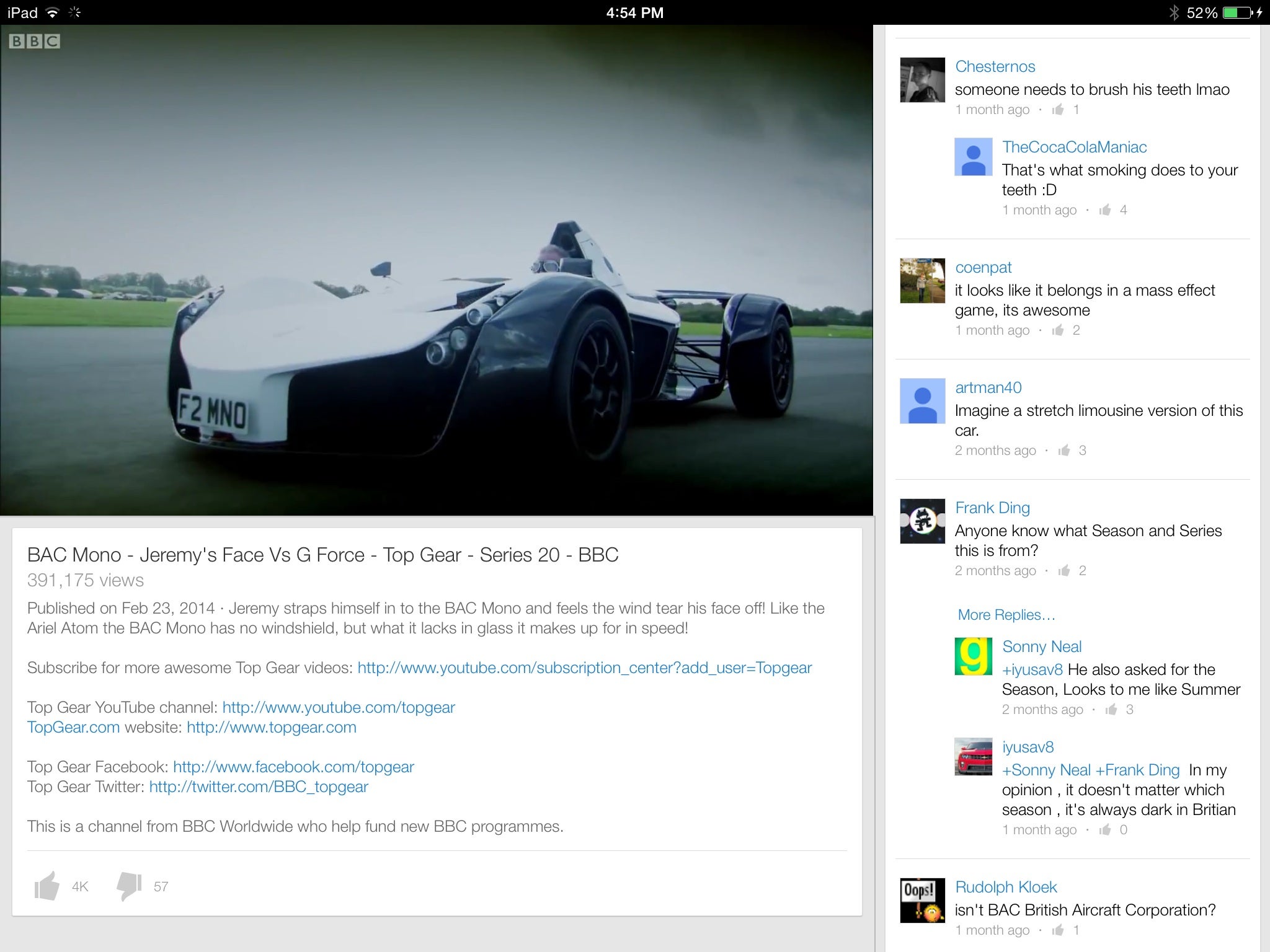Screen dimensions: 1270x952
Task: Open Frank Ding's avatar
Action: click(x=923, y=521)
